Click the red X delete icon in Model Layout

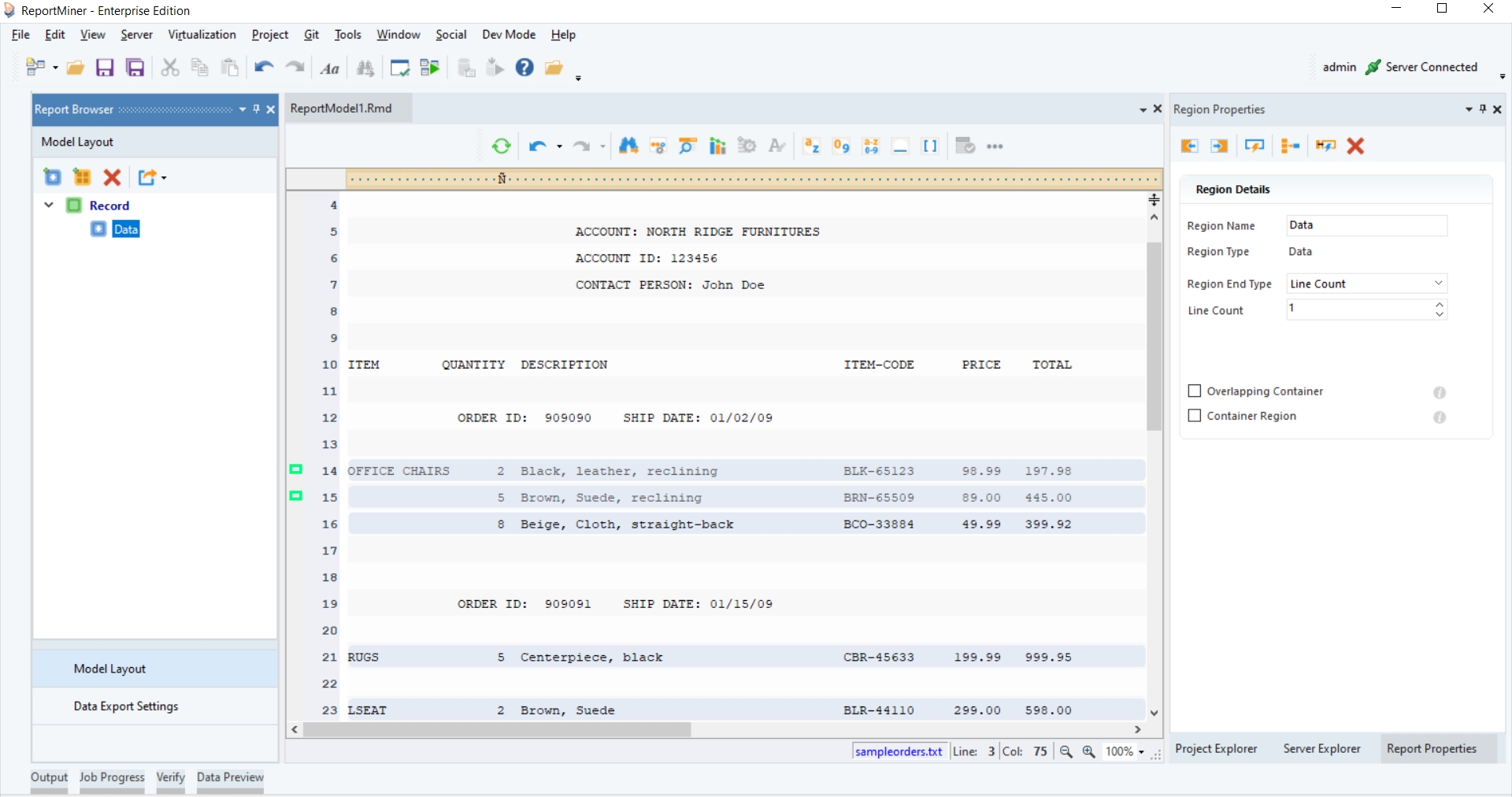coord(113,178)
